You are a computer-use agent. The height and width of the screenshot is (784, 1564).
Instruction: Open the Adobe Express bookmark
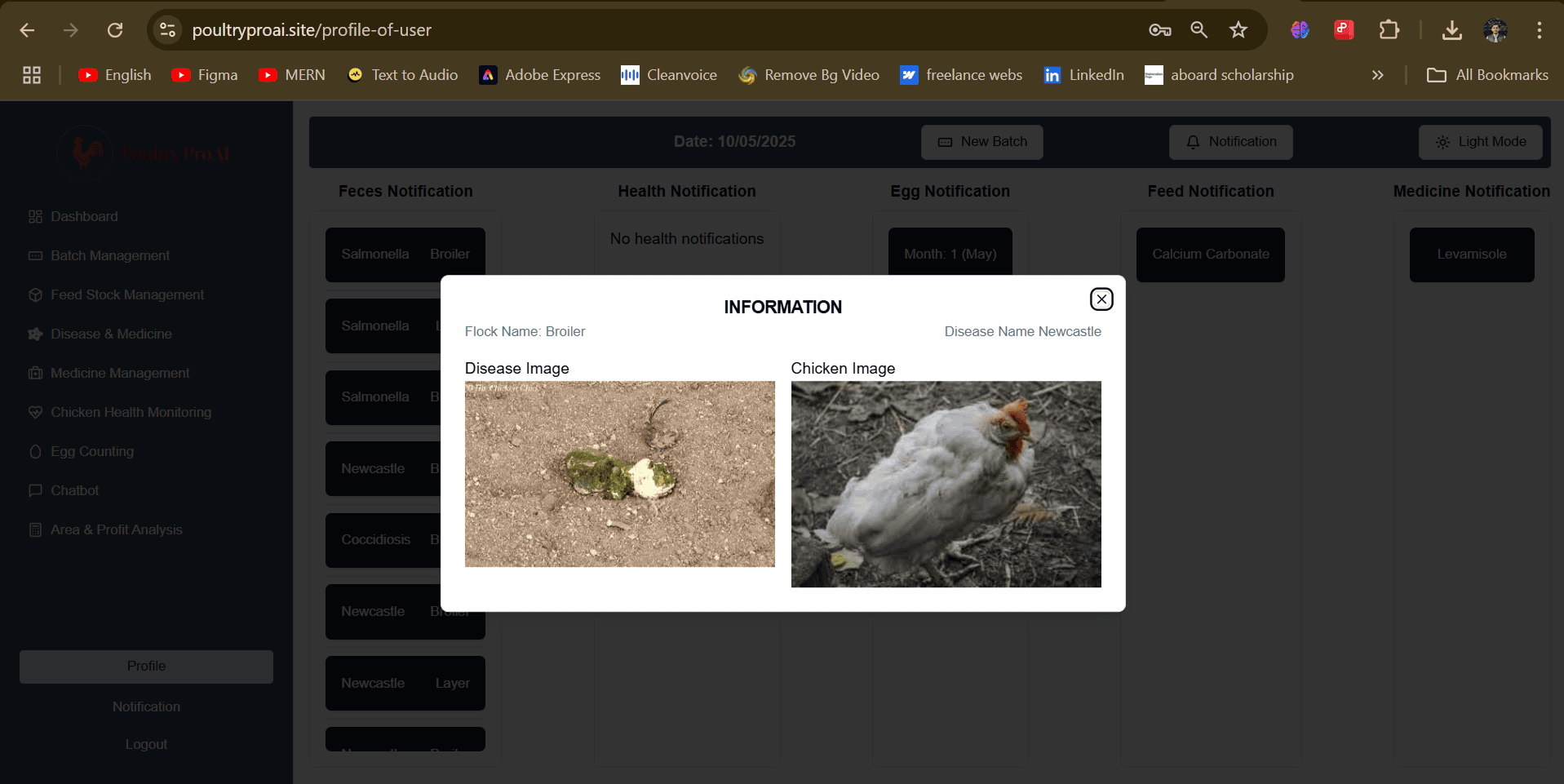[540, 75]
